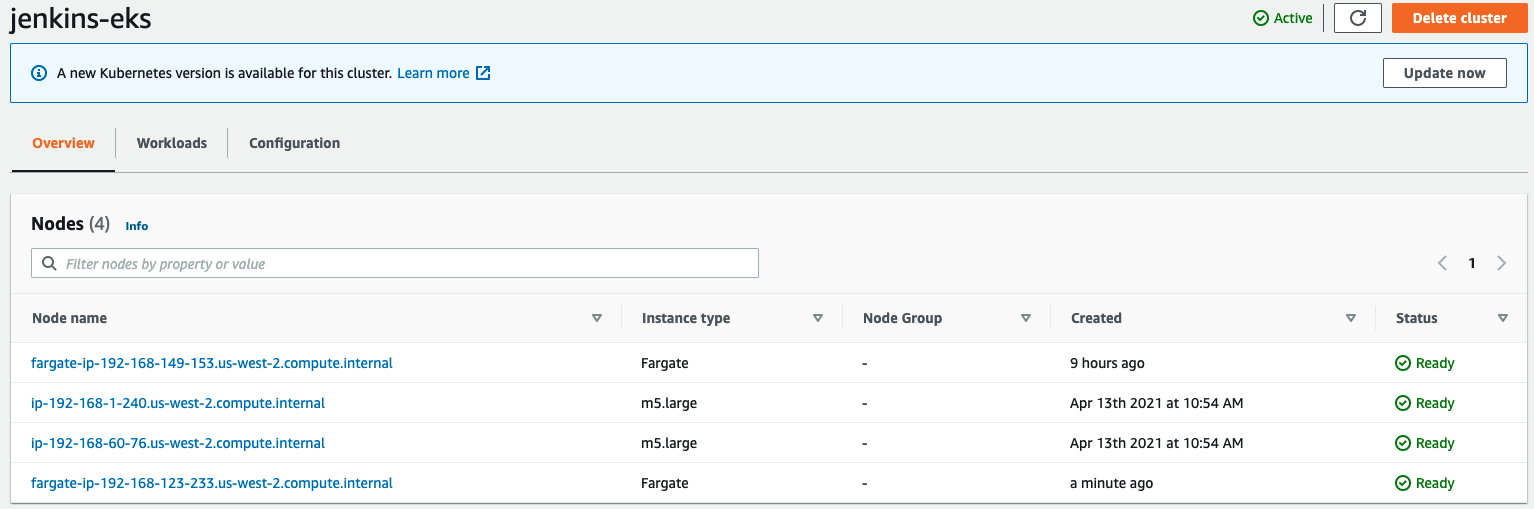The height and width of the screenshot is (509, 1534).
Task: Click the search magnifier icon in filter box
Action: 49,264
